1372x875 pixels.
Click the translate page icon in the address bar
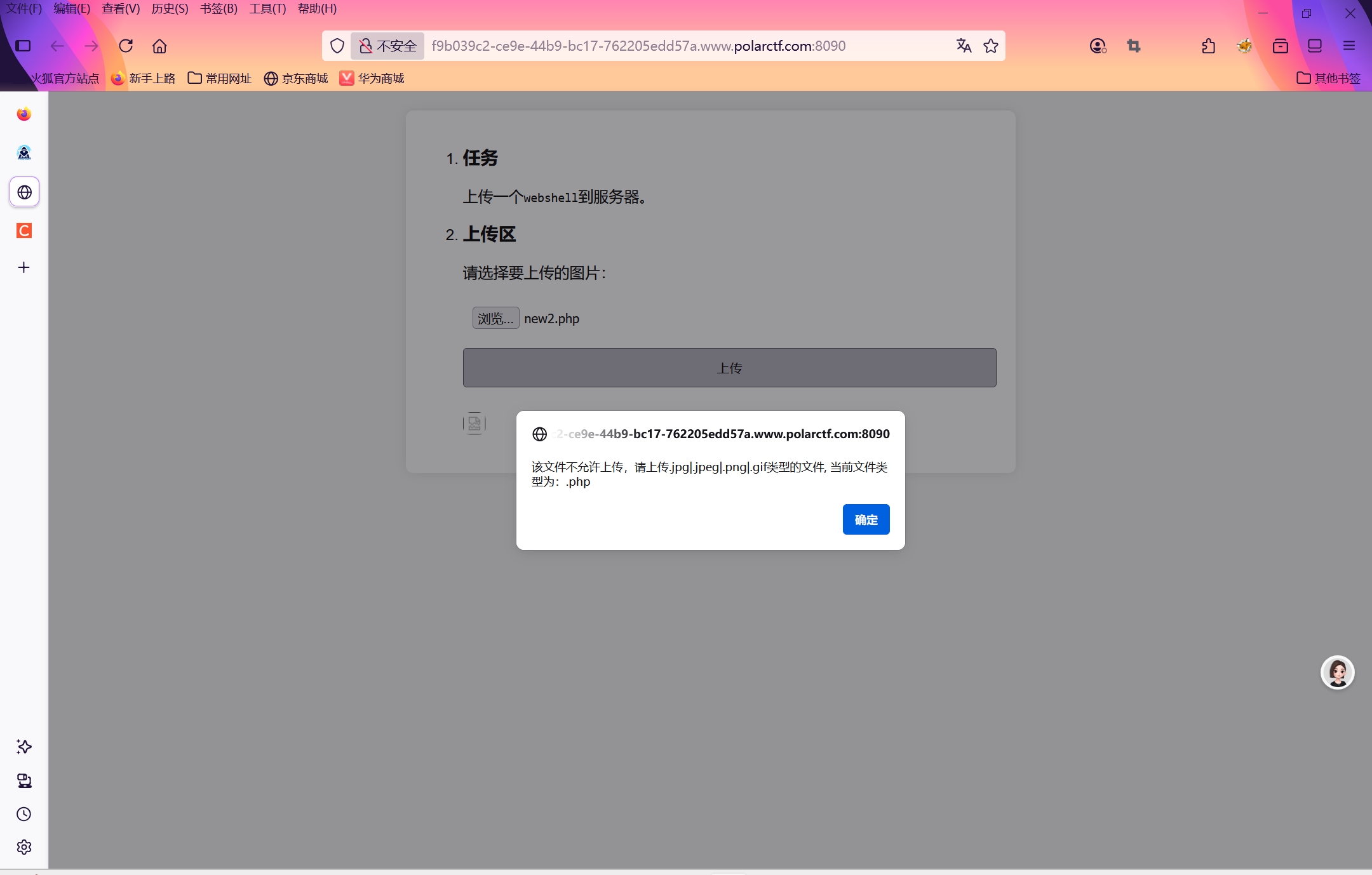pyautogui.click(x=964, y=46)
